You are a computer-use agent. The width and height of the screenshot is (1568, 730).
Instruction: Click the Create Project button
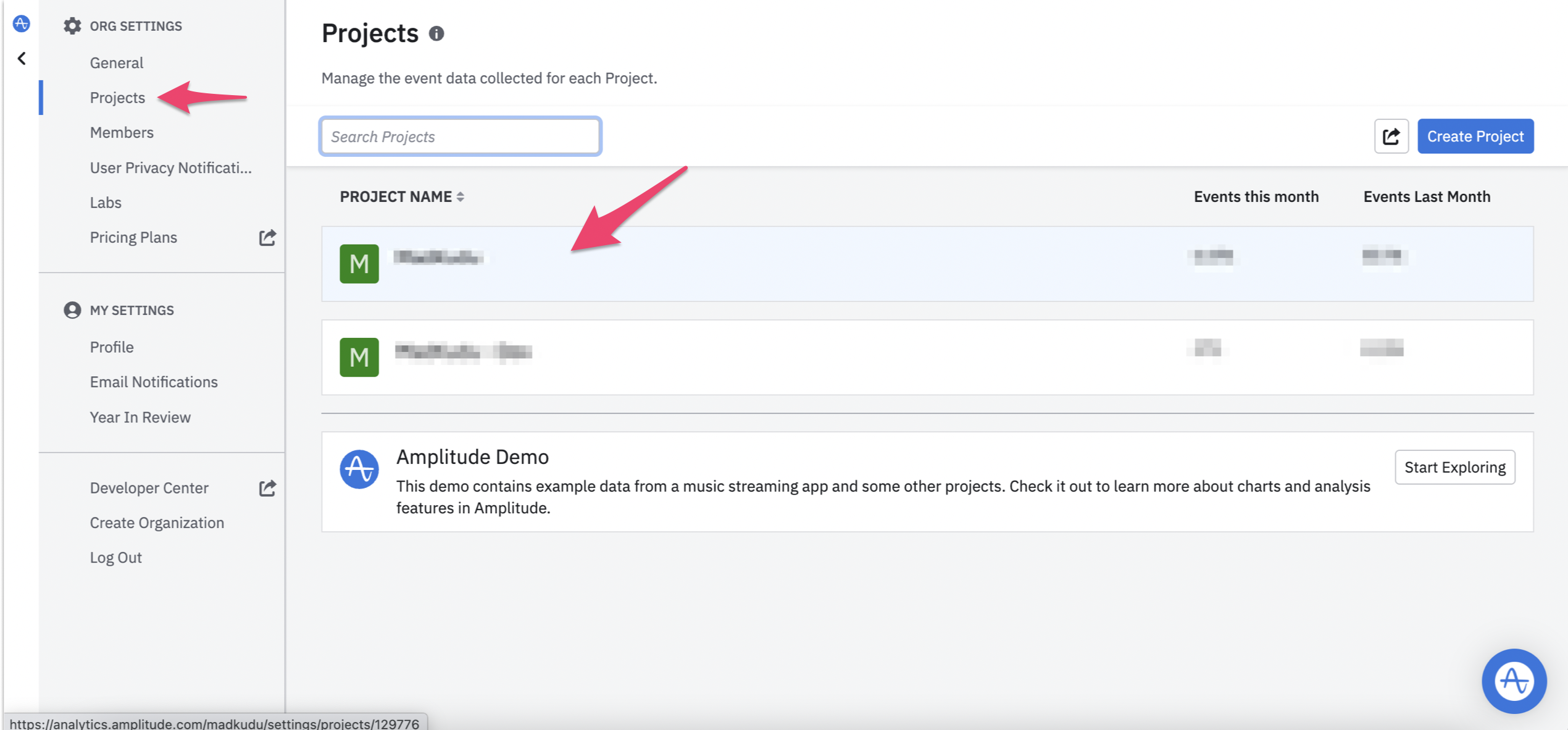[1475, 136]
